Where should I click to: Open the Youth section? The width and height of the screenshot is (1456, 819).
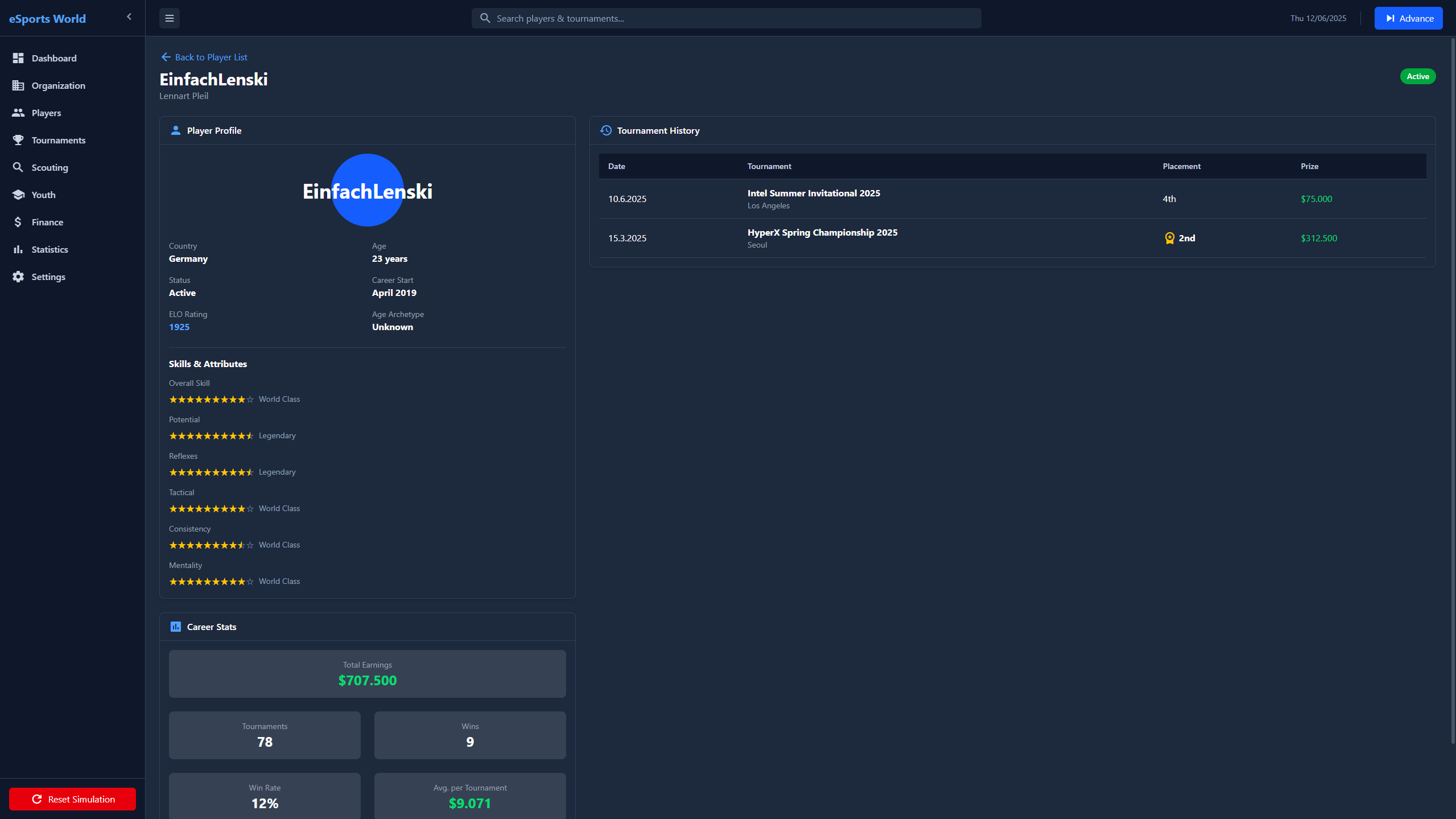pyautogui.click(x=72, y=195)
